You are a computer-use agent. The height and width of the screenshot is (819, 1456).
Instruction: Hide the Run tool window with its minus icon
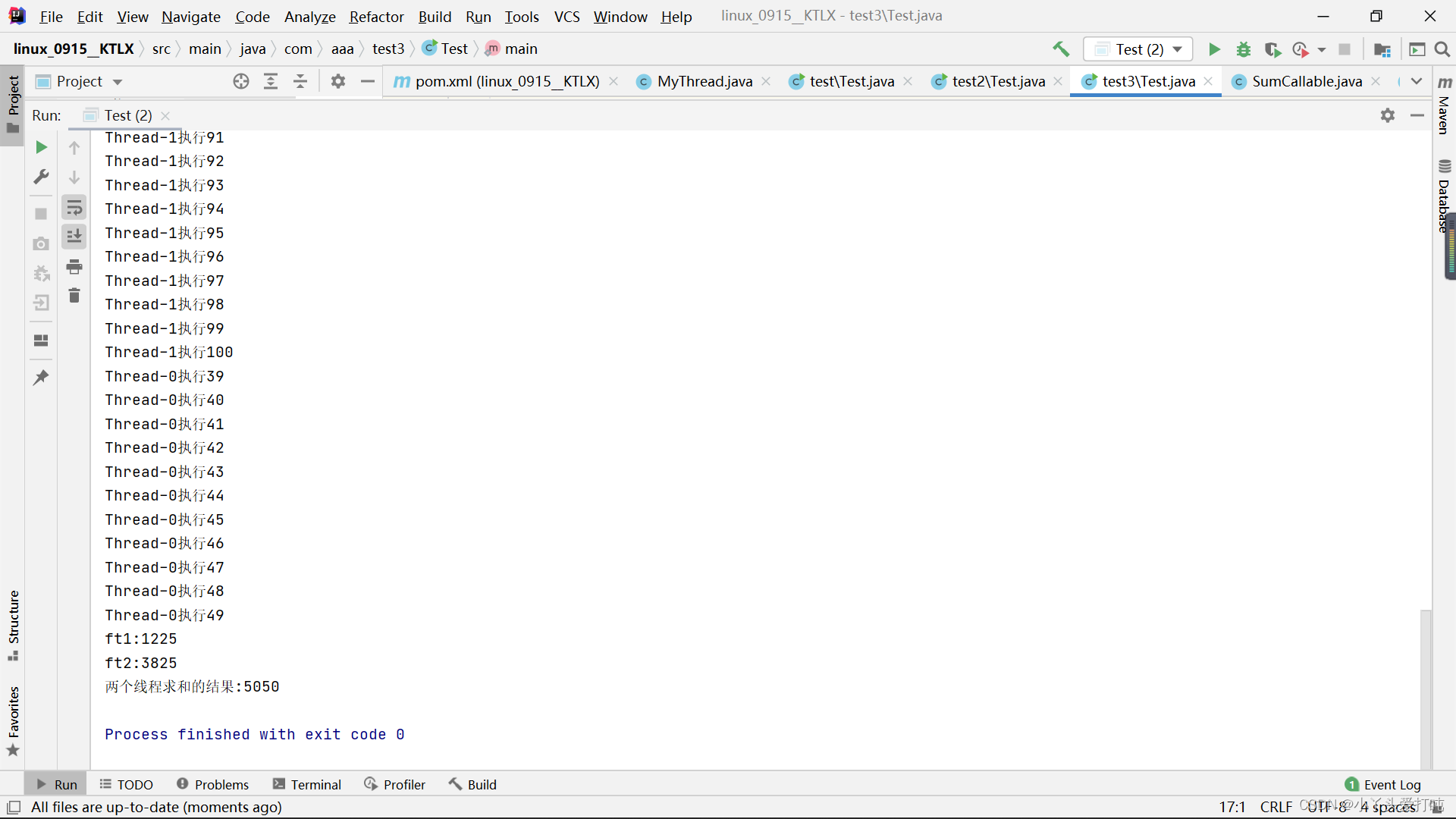click(1417, 115)
